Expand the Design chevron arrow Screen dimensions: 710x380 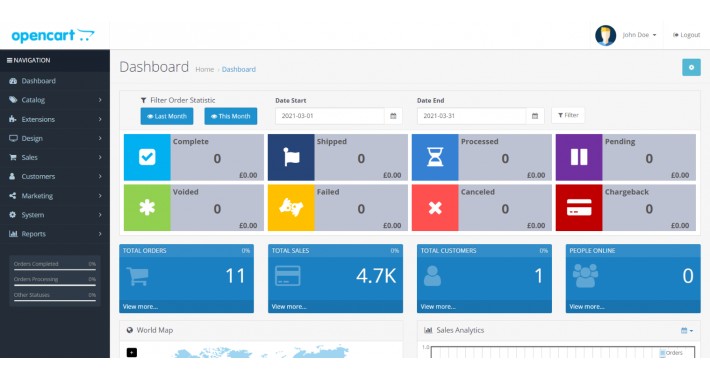click(x=100, y=138)
